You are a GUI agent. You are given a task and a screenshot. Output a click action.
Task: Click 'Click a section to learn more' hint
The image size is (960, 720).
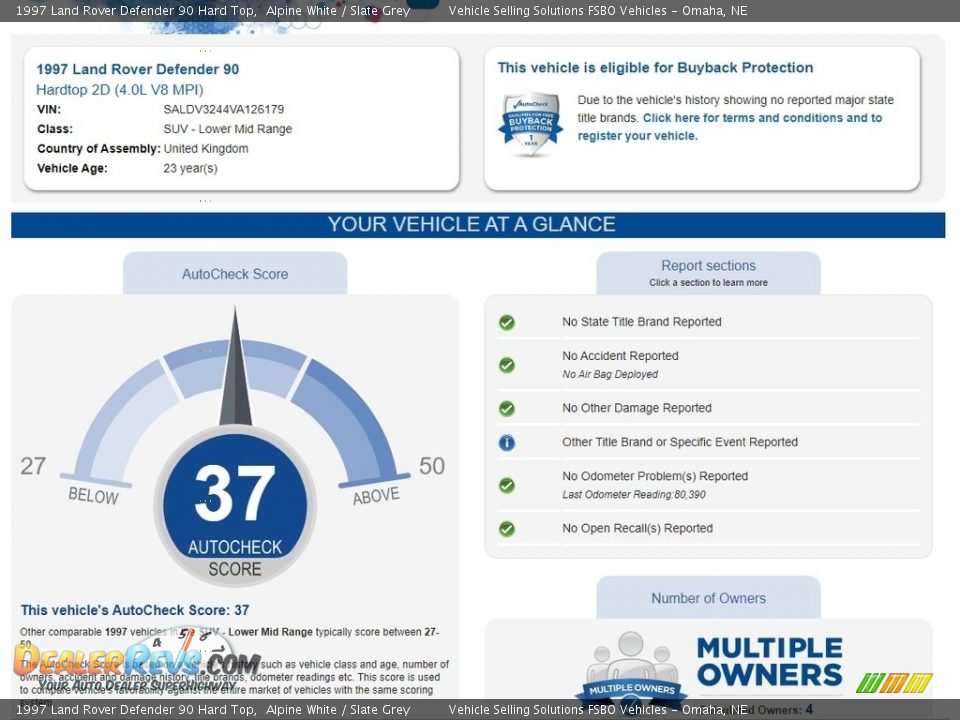(708, 283)
